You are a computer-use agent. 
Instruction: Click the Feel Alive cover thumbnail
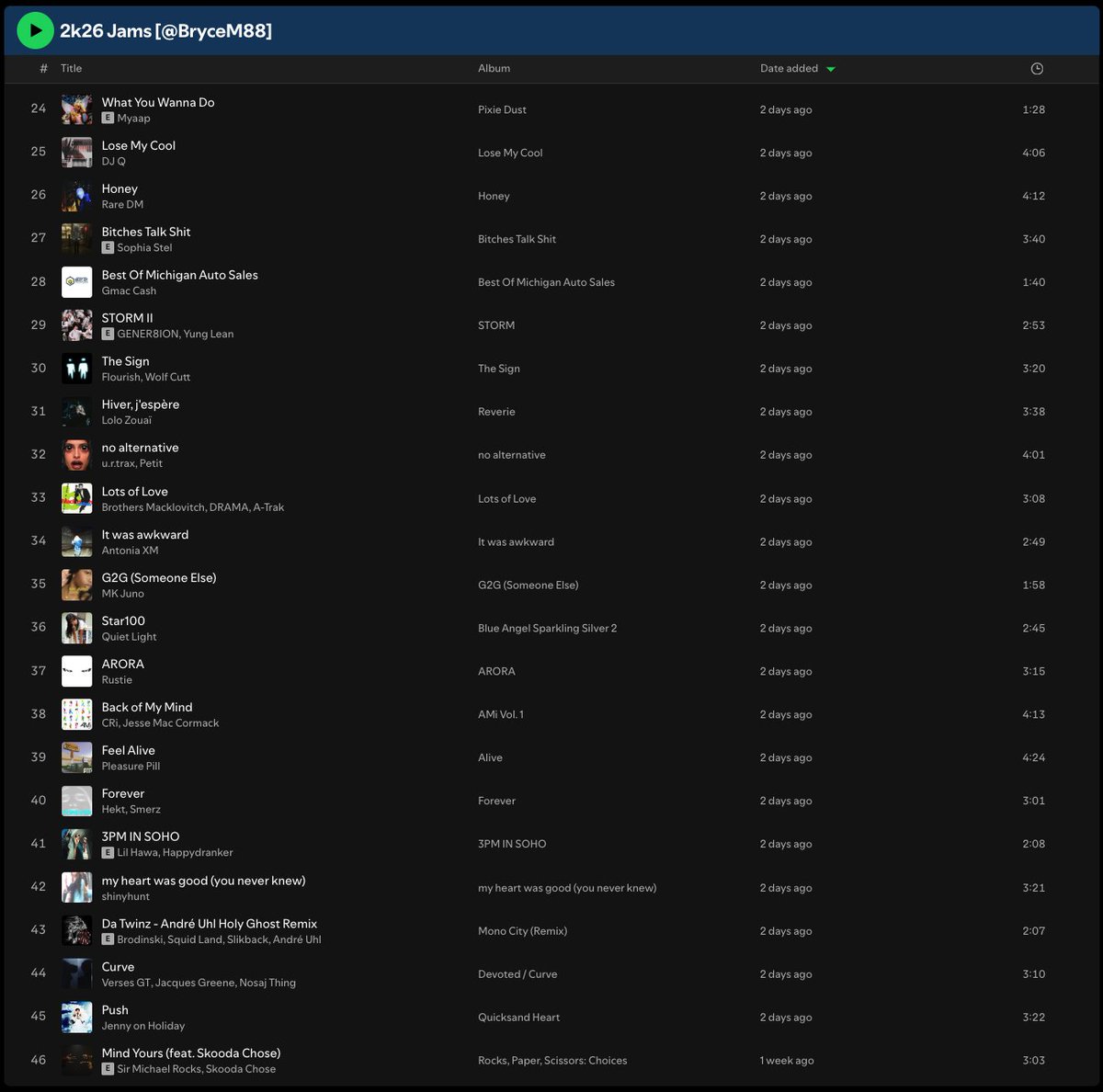click(x=76, y=757)
